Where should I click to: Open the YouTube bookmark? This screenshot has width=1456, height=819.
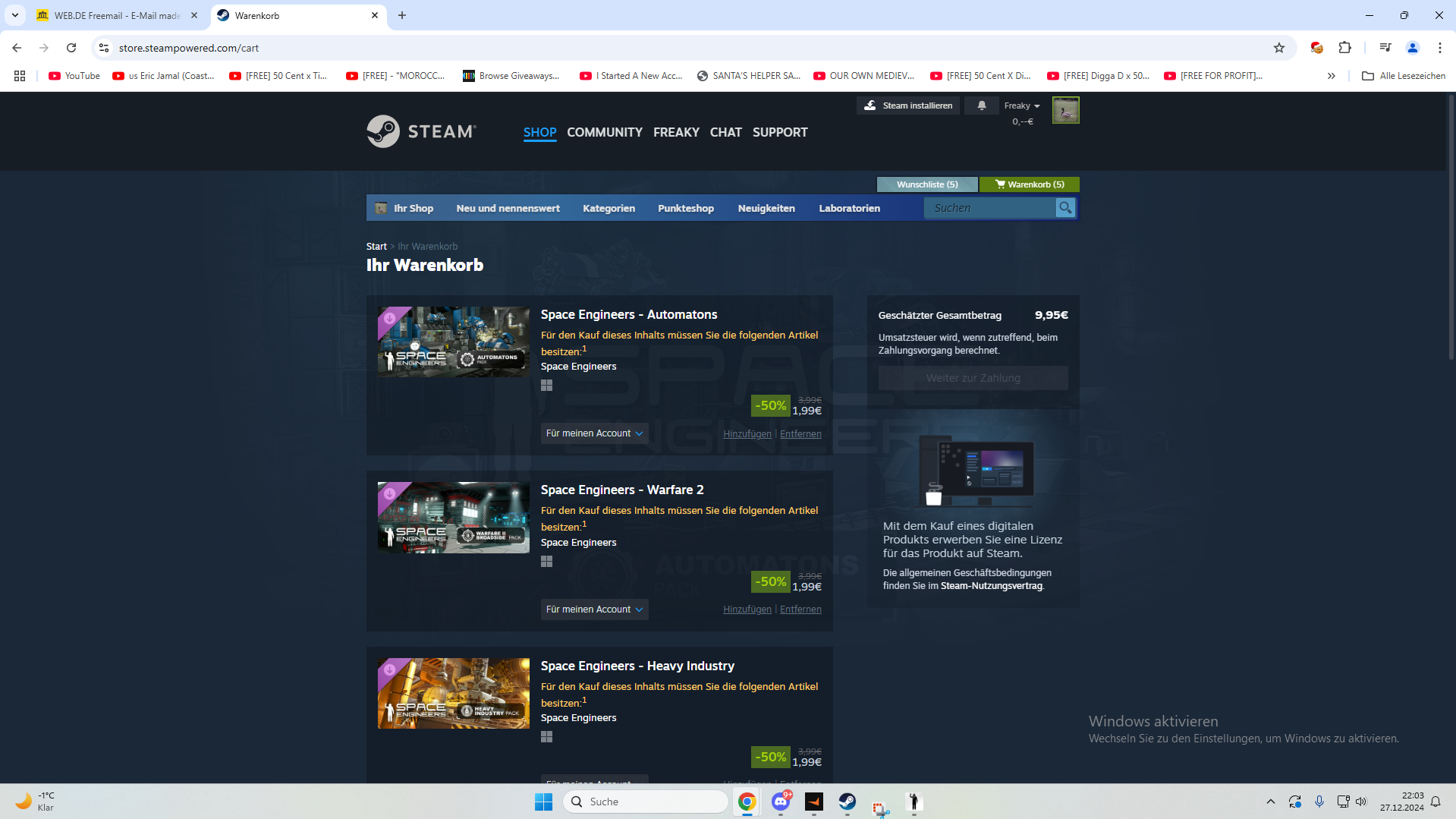click(74, 76)
